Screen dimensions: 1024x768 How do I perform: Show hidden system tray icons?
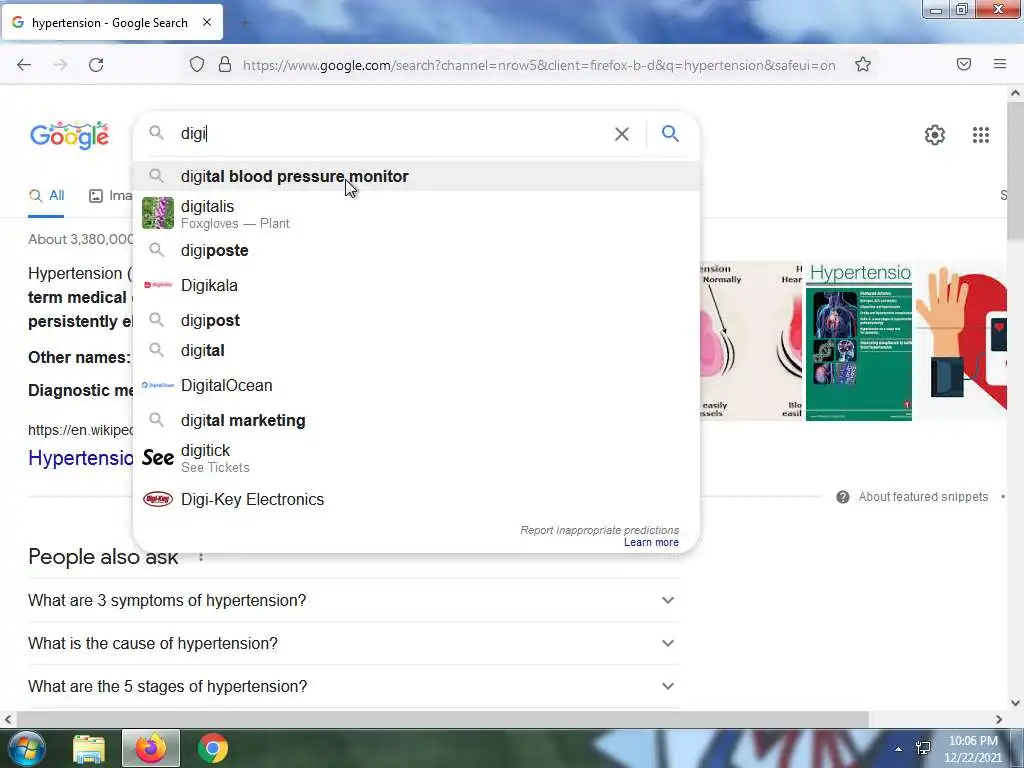(x=898, y=749)
